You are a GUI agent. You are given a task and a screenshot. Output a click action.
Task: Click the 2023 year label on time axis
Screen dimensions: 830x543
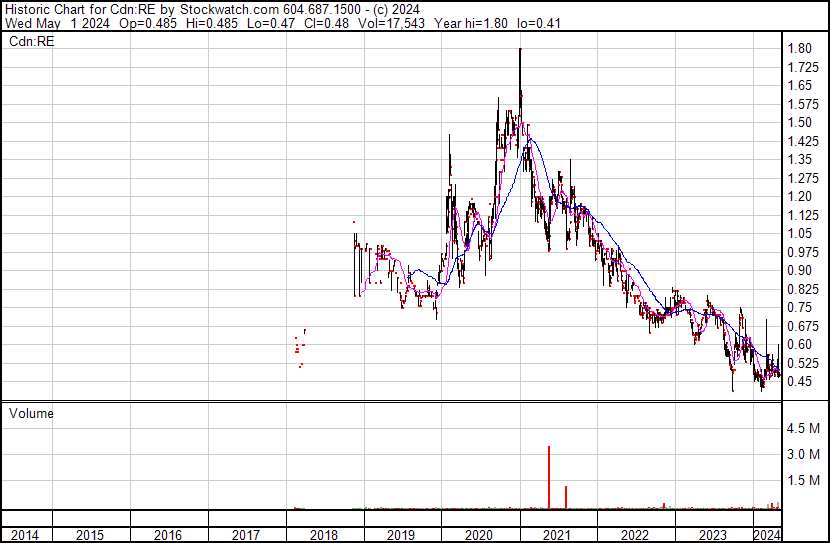point(712,535)
